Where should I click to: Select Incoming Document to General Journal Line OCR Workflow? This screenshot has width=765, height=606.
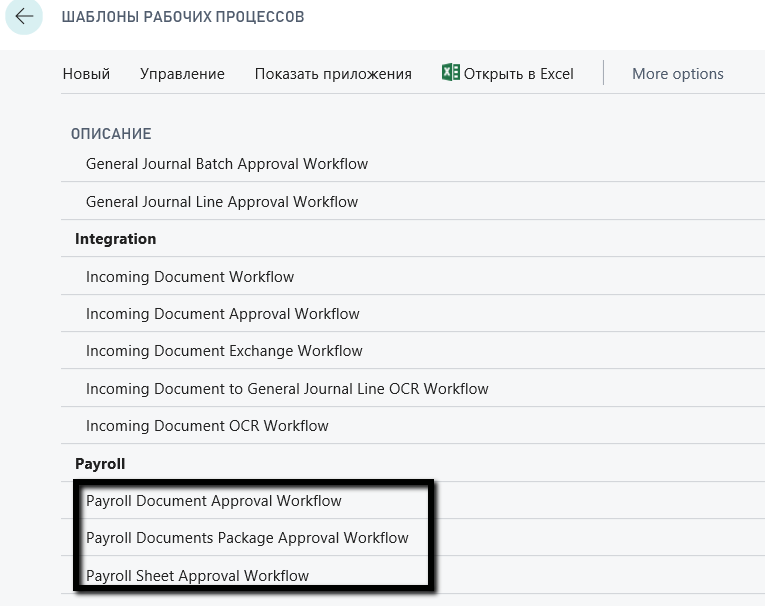287,388
